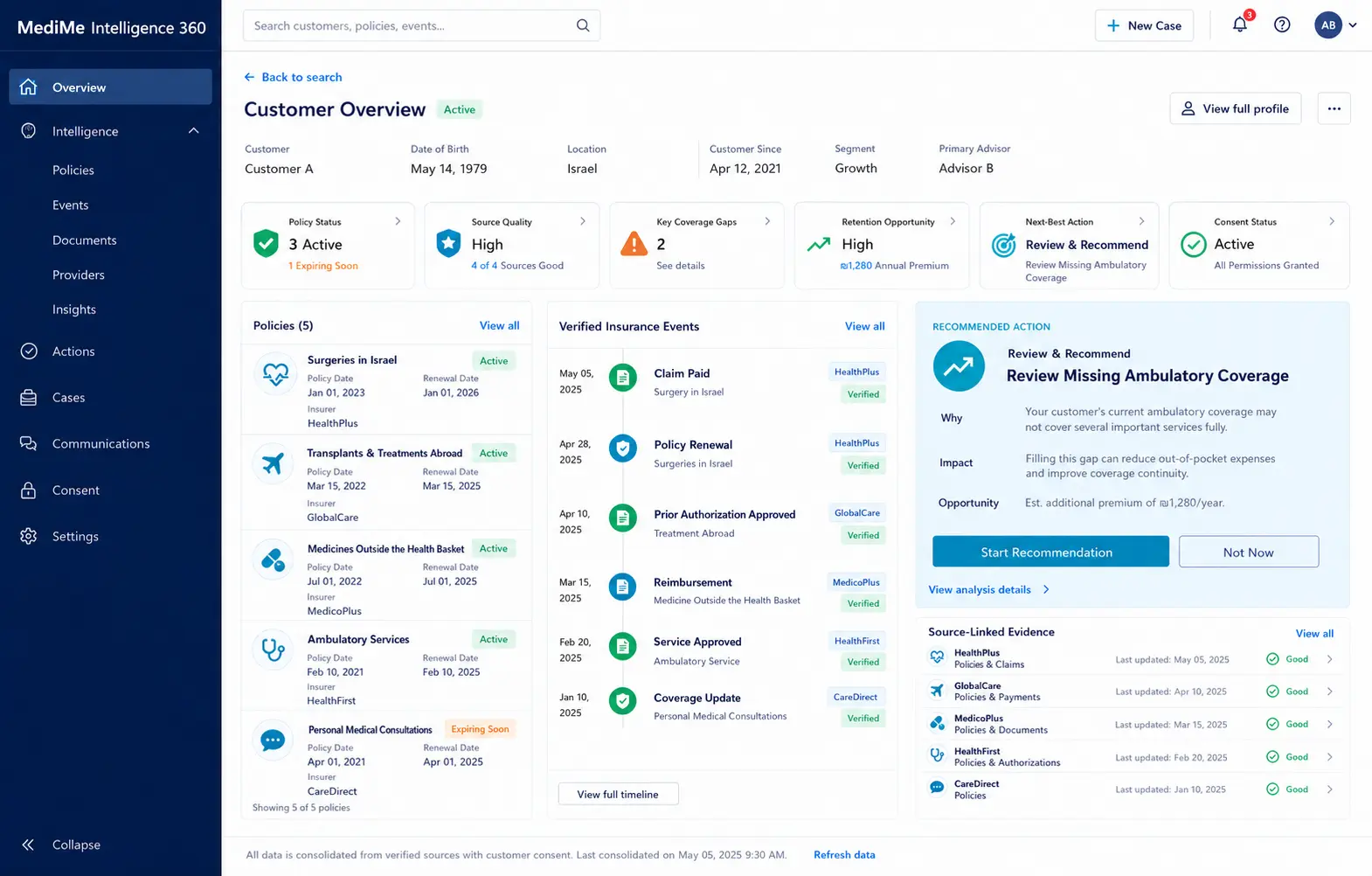Expand the Key Coverage Gaps card chevron

coord(767,221)
